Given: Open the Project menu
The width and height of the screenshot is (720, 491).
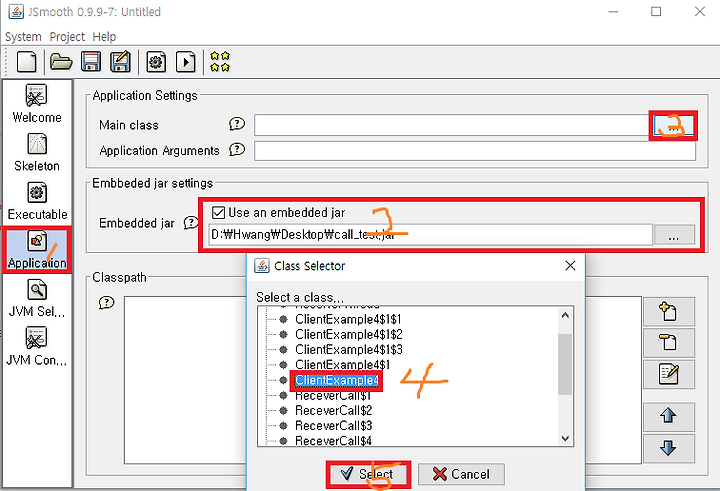Looking at the screenshot, I should (67, 37).
